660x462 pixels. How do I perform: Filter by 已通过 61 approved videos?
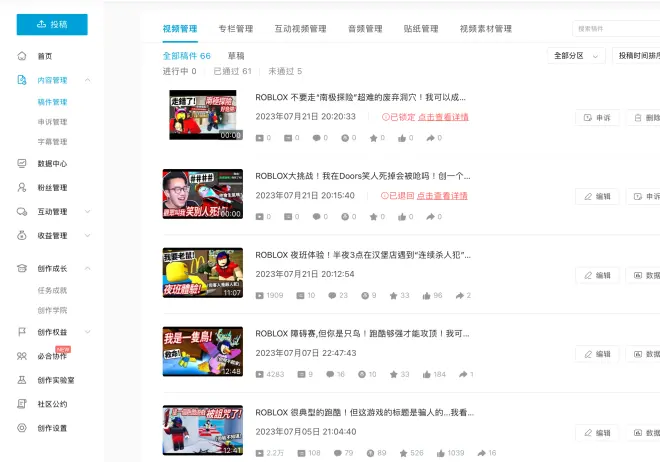click(x=232, y=71)
